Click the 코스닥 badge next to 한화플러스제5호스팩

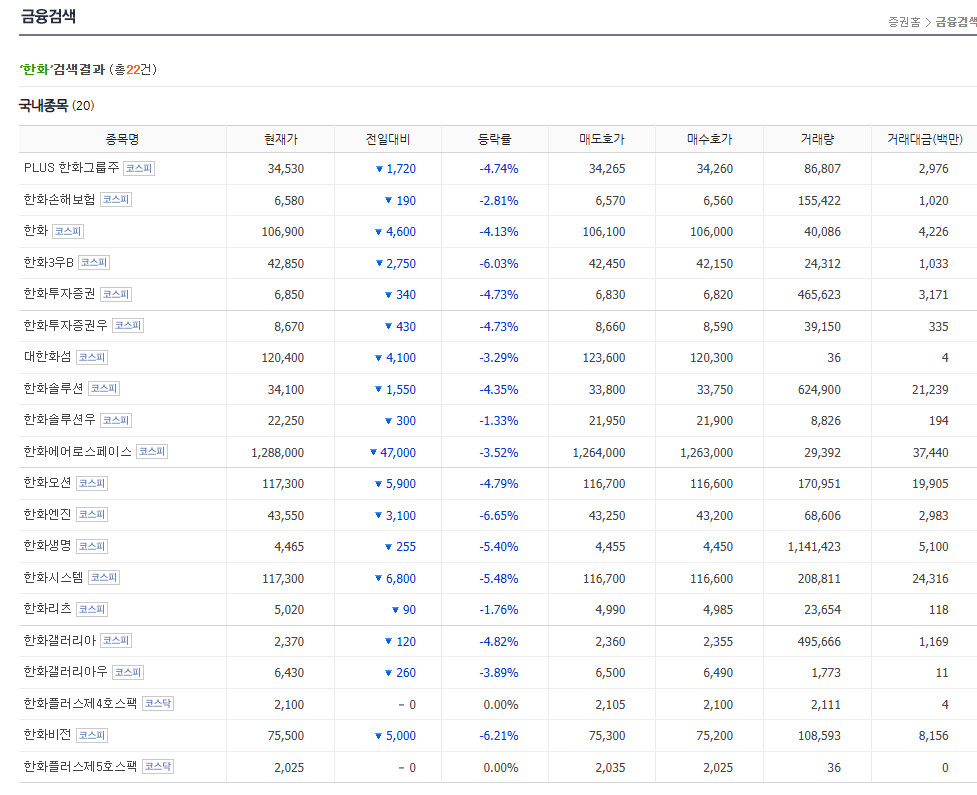coord(158,766)
